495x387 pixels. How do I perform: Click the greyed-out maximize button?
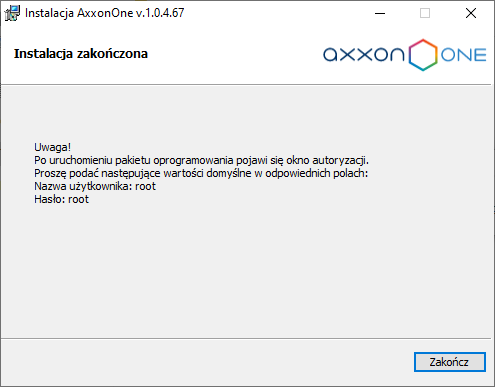pos(425,13)
